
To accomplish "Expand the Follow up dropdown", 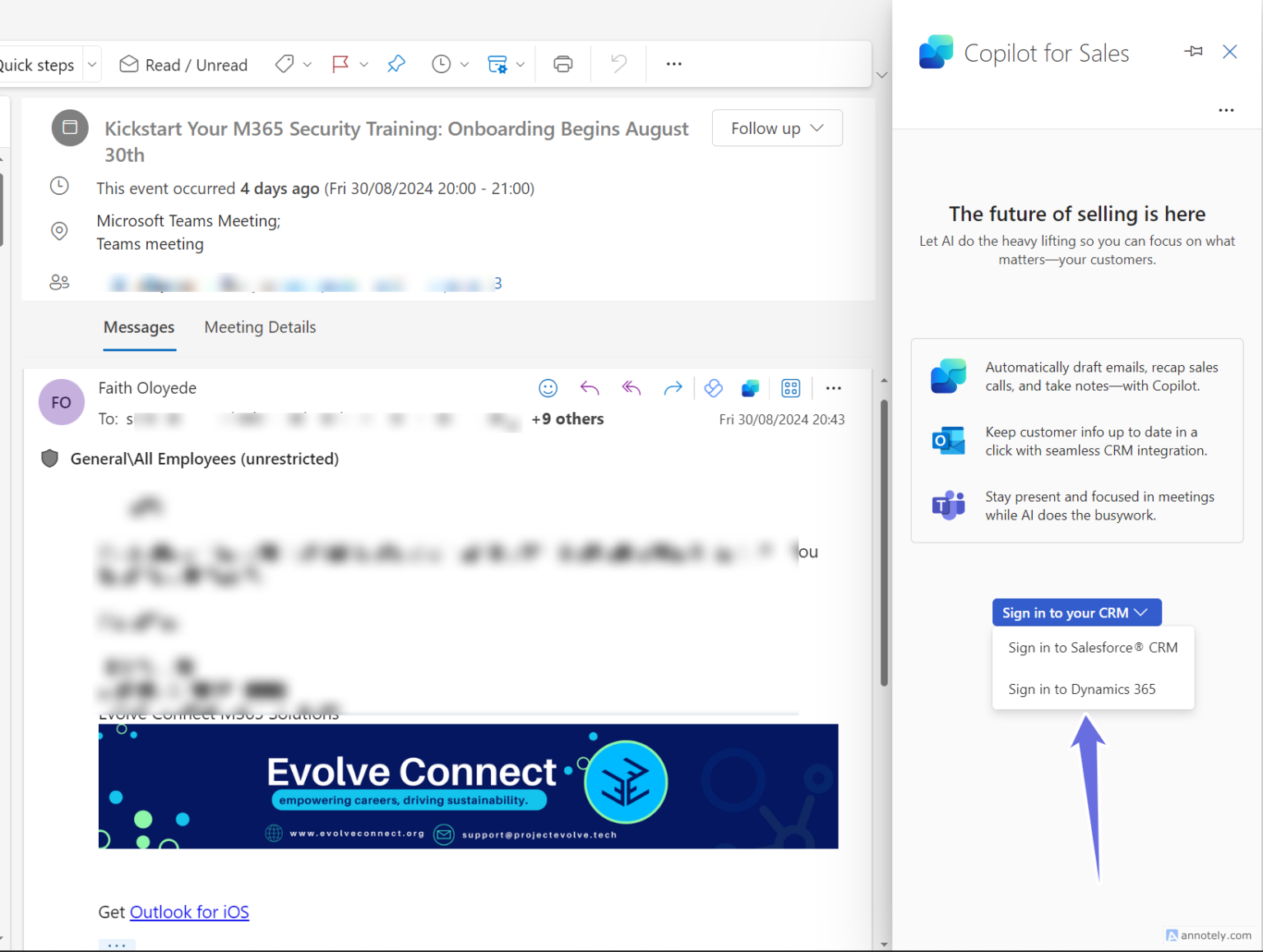I will (776, 127).
